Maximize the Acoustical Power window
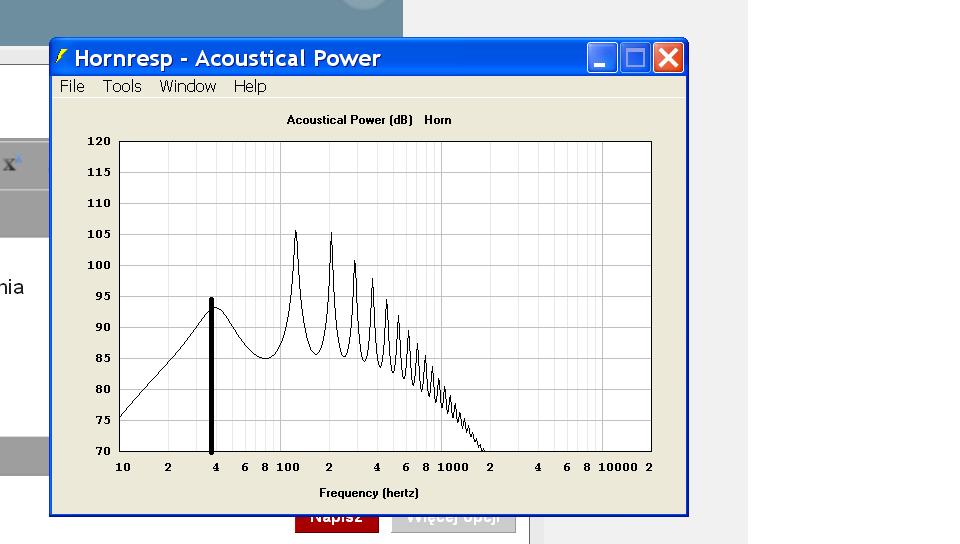Image resolution: width=960 pixels, height=544 pixels. (x=635, y=58)
